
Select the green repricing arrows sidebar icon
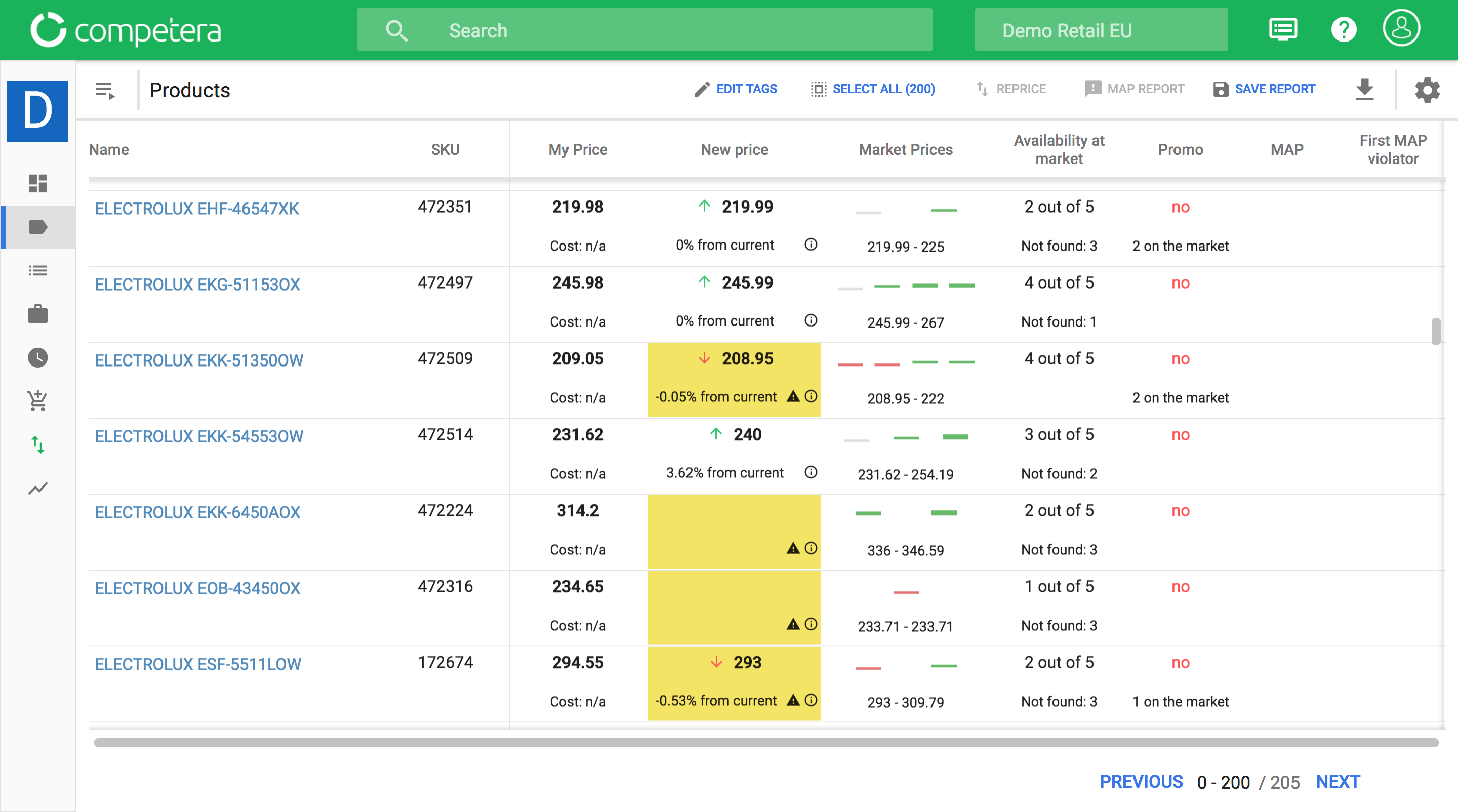[x=37, y=445]
